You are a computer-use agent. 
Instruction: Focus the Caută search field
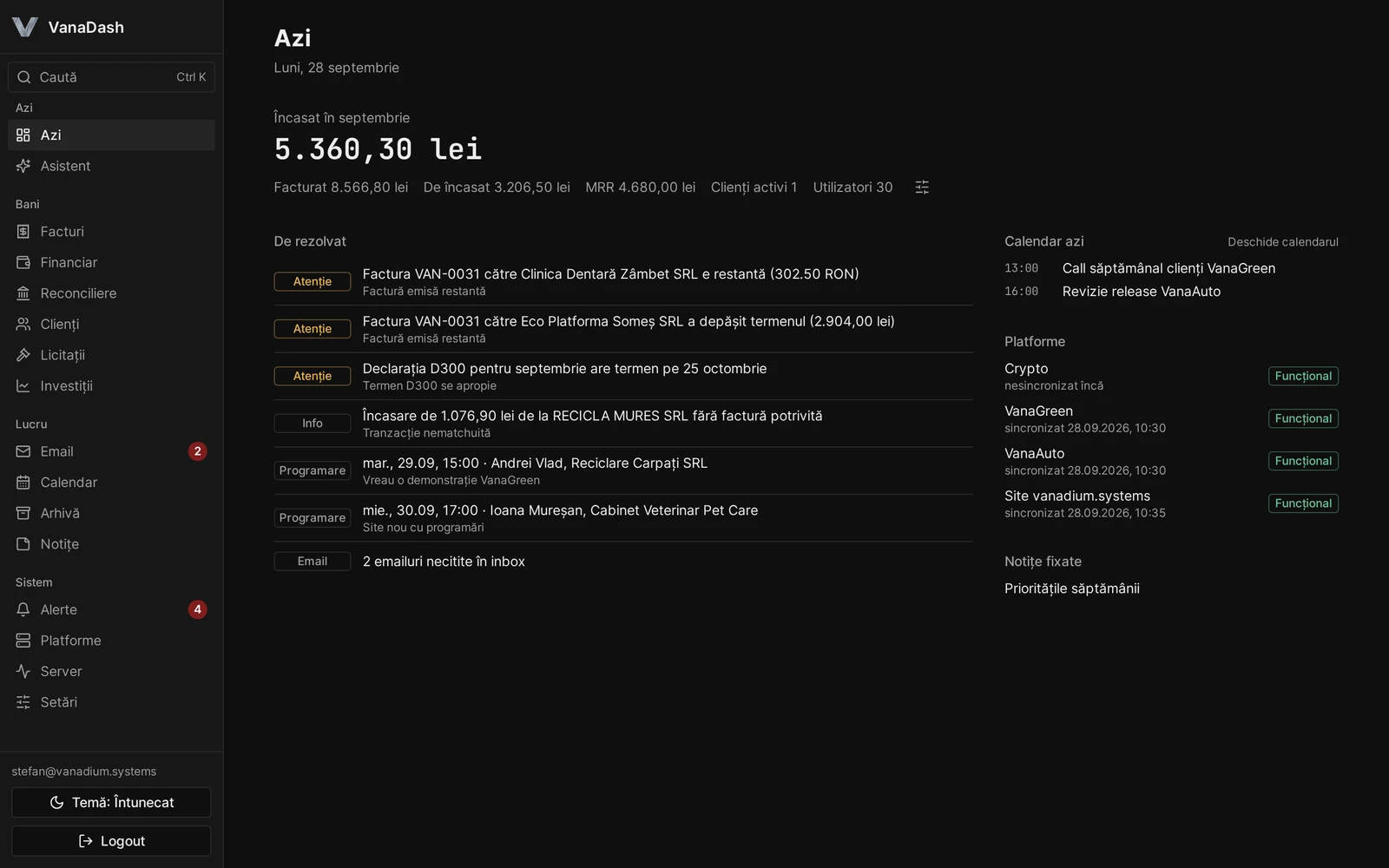pyautogui.click(x=111, y=77)
